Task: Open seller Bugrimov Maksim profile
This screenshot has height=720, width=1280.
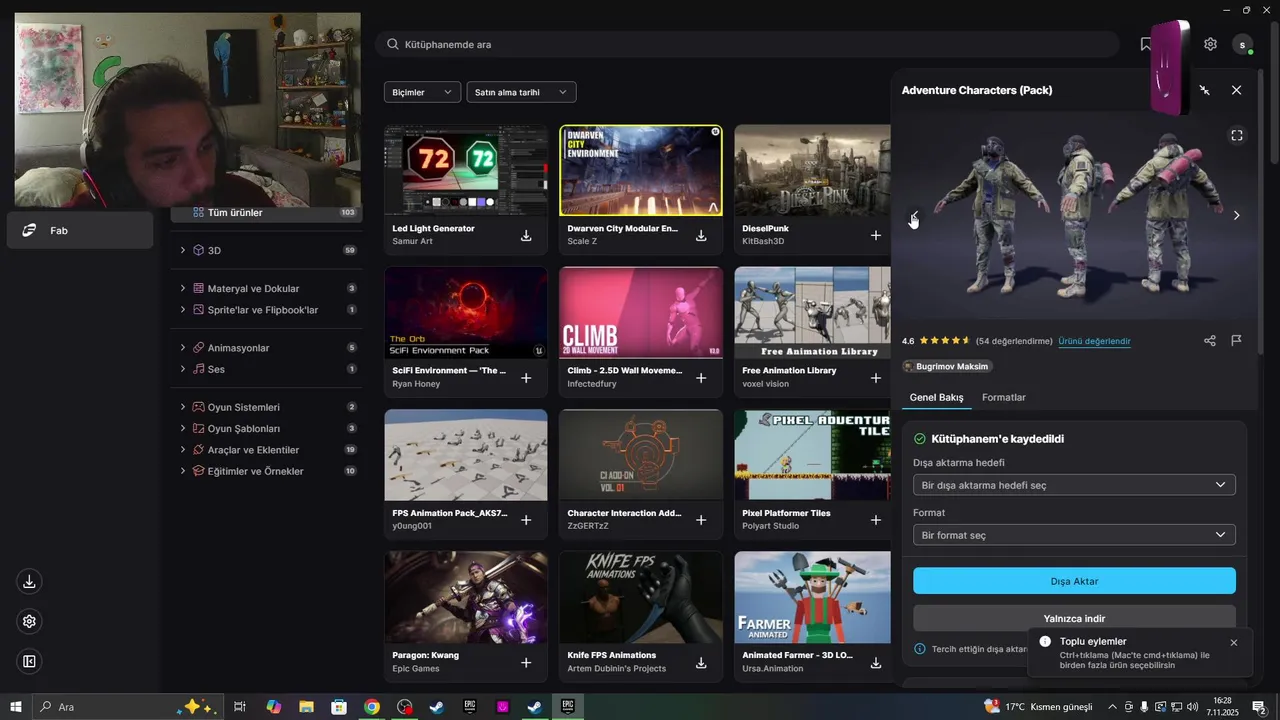Action: (947, 366)
